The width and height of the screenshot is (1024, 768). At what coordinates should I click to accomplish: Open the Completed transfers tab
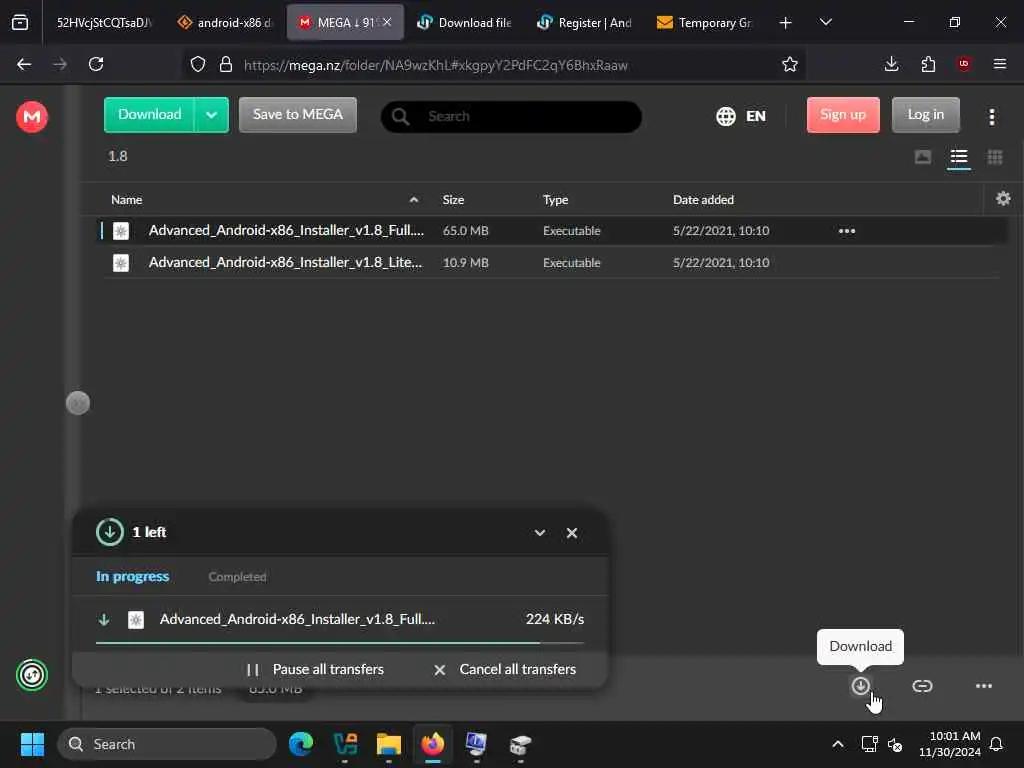237,577
